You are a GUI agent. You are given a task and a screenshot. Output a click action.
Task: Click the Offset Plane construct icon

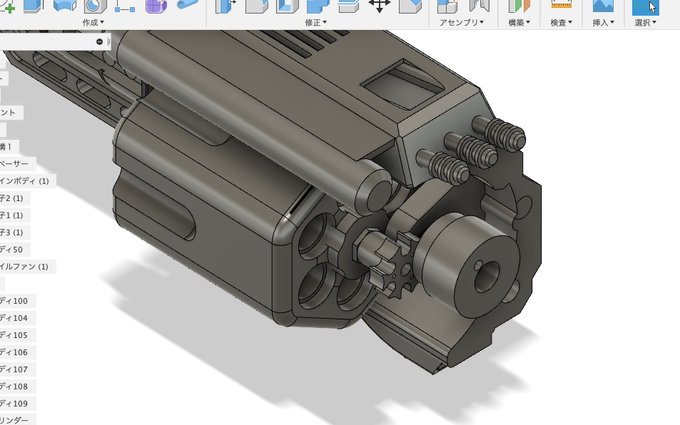(x=519, y=6)
